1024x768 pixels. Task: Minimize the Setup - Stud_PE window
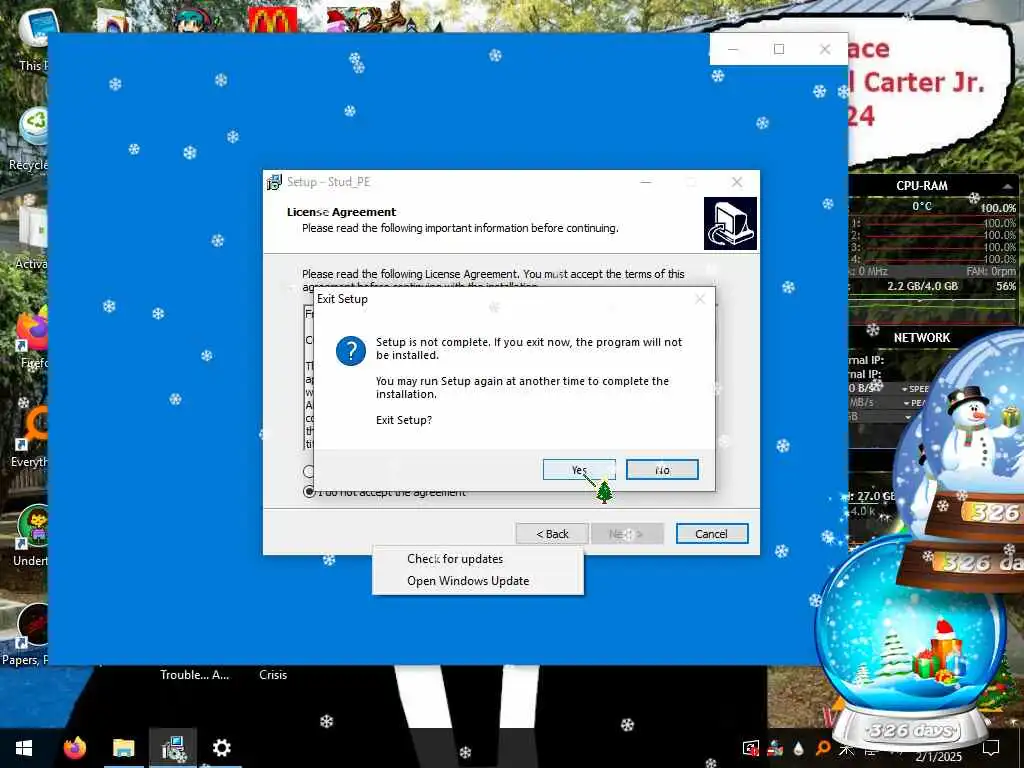point(646,182)
